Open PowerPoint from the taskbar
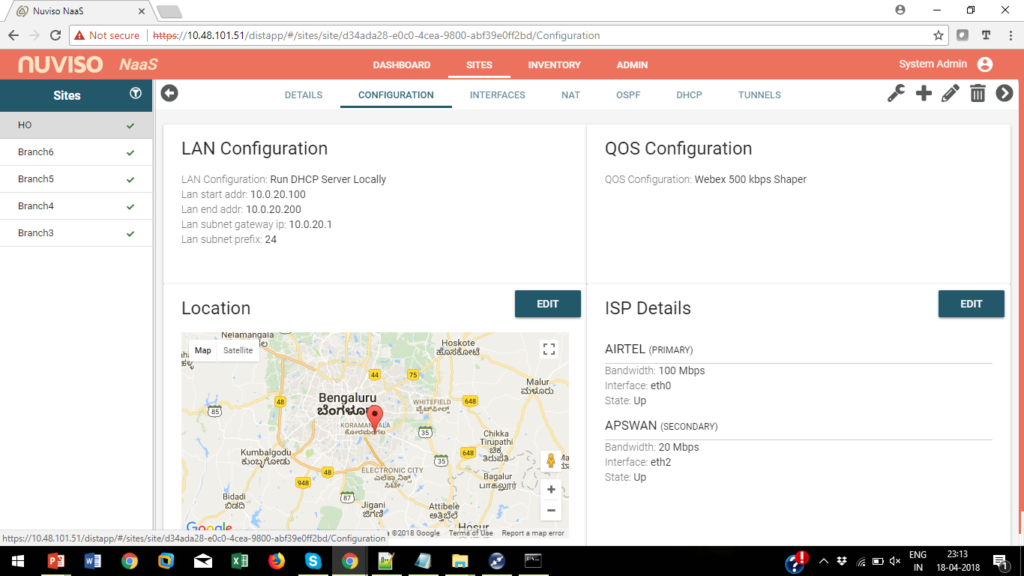Image resolution: width=1024 pixels, height=576 pixels. [56, 561]
